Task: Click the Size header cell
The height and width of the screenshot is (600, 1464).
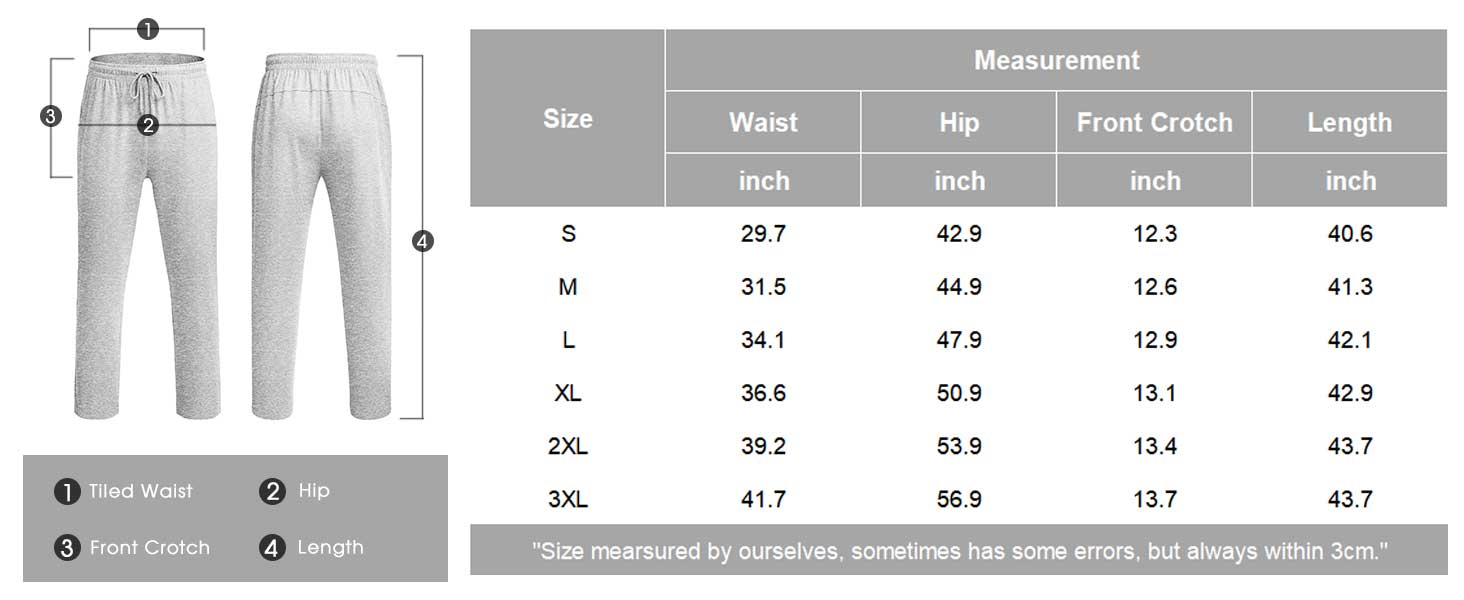Action: click(x=567, y=118)
